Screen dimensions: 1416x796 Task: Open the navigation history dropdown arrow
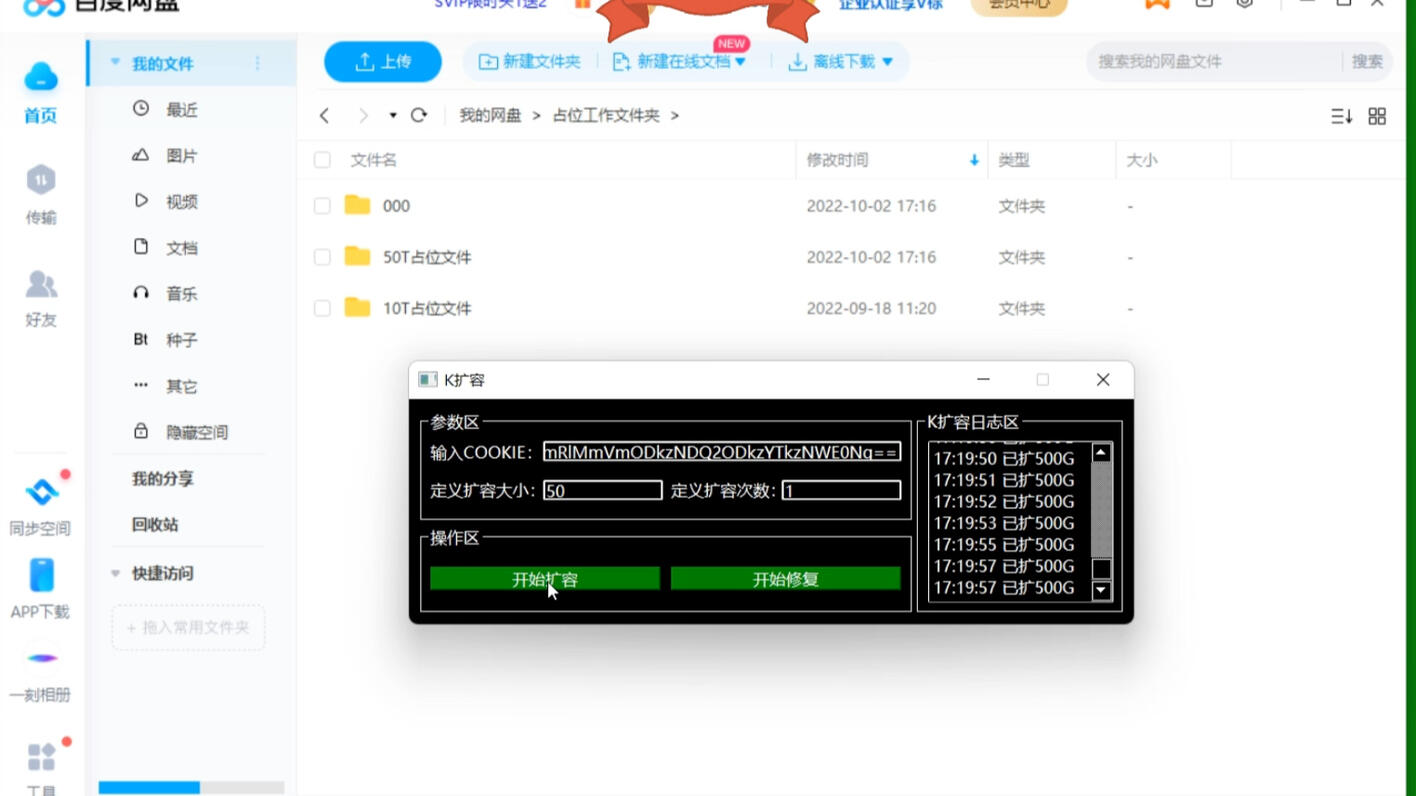pyautogui.click(x=393, y=115)
